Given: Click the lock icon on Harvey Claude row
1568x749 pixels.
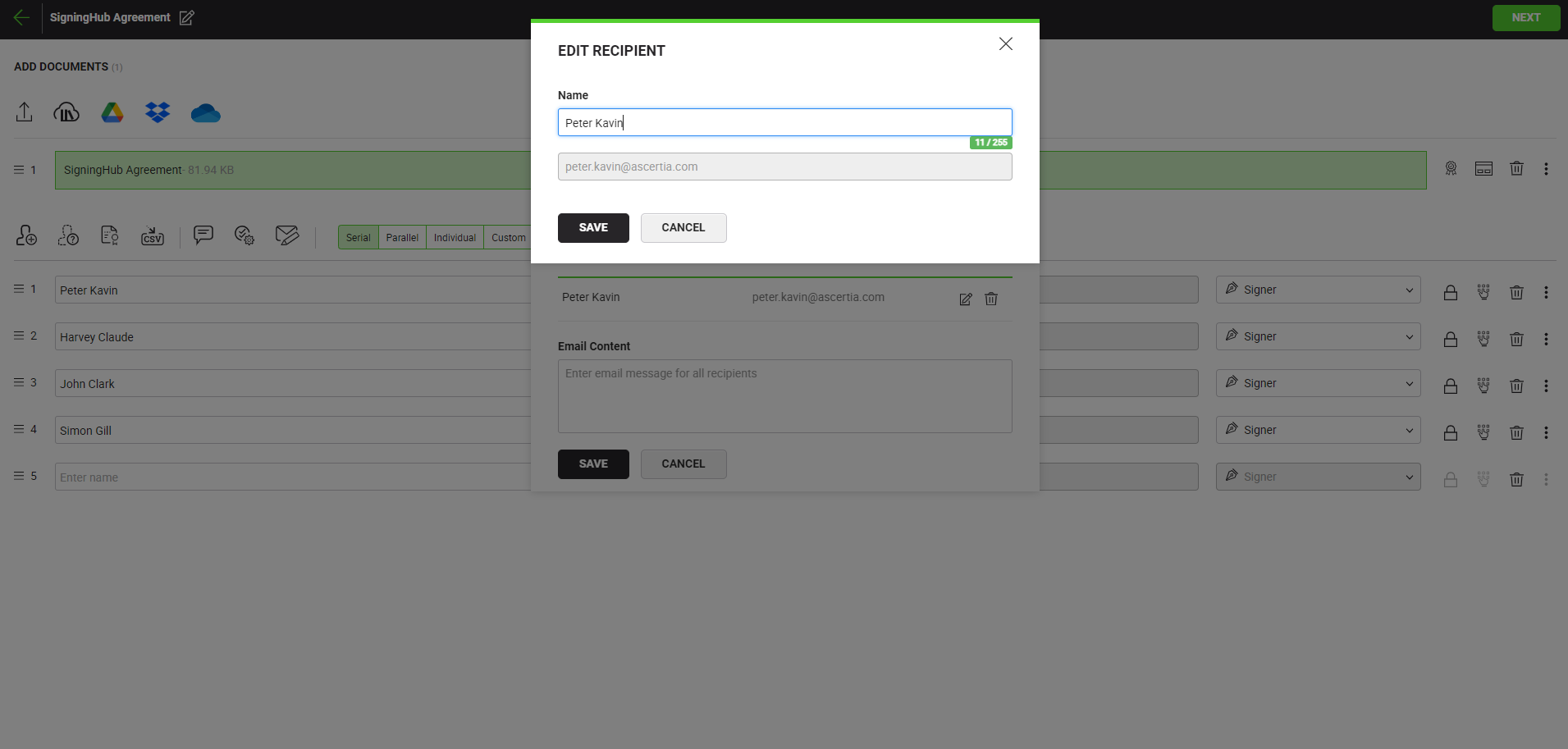Looking at the screenshot, I should [1451, 339].
